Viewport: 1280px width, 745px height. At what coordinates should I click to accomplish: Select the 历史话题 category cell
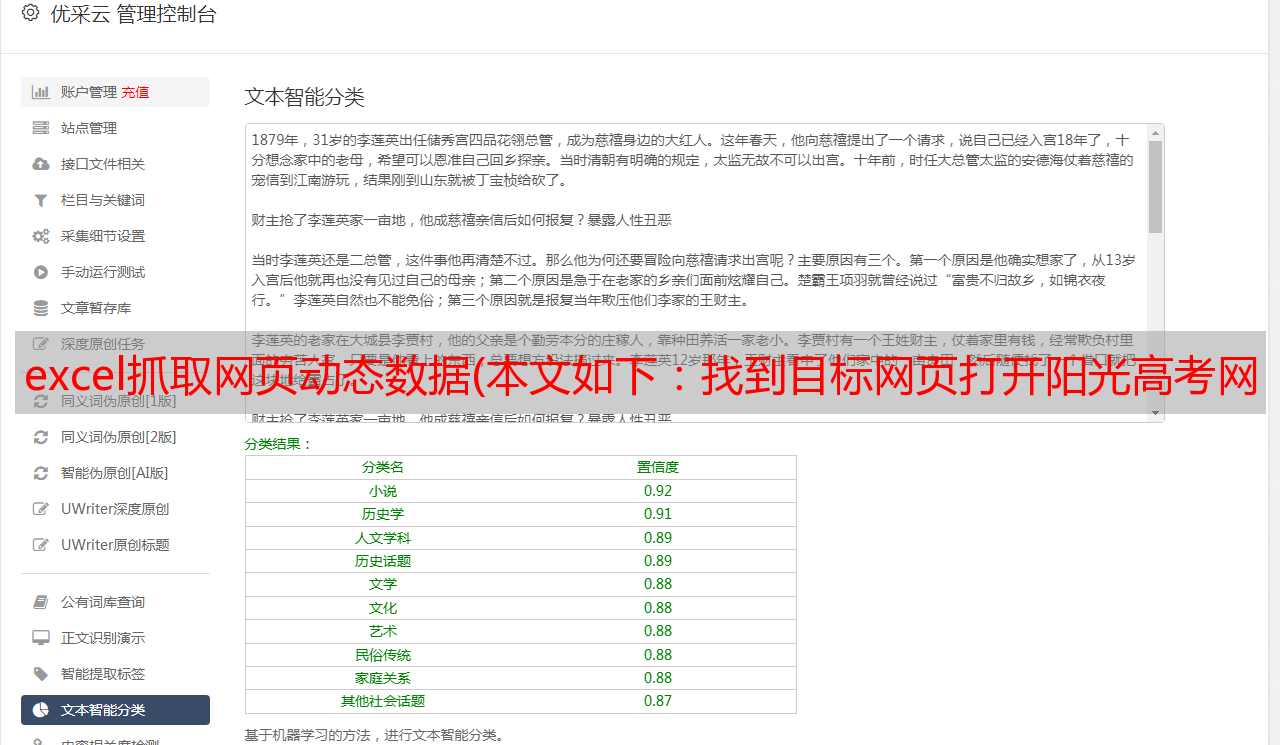[383, 561]
